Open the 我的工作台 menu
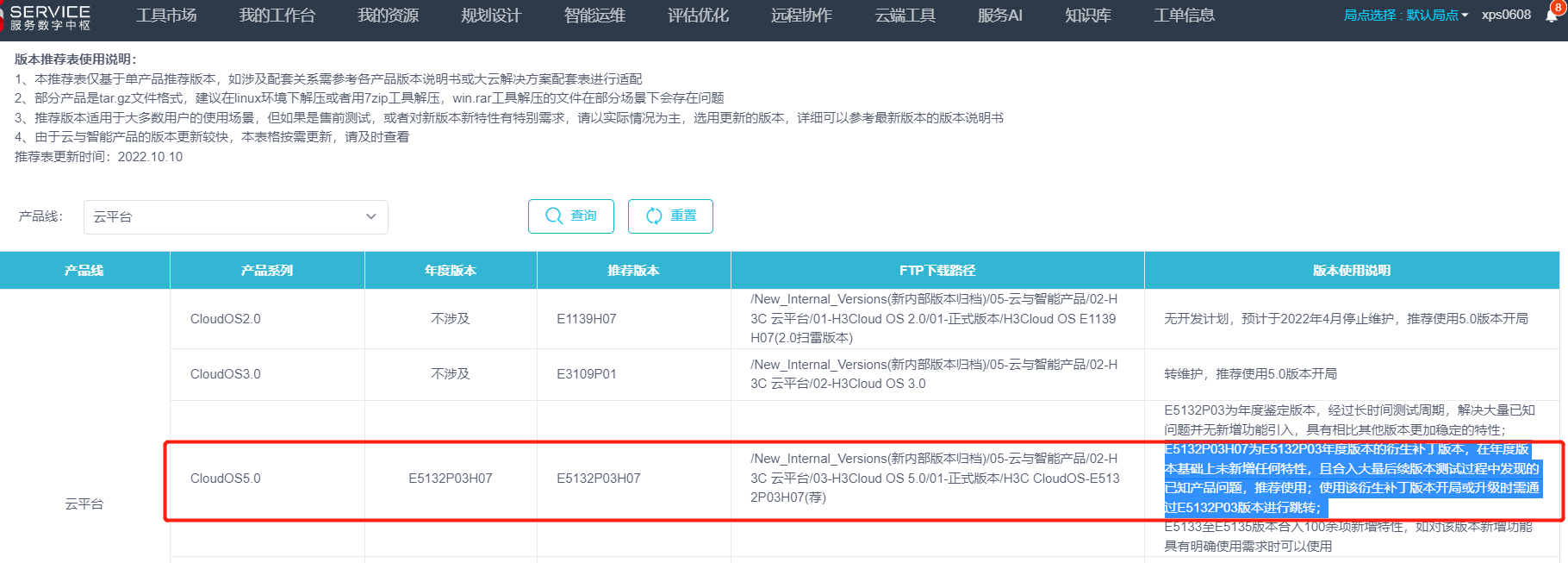The image size is (1568, 563). tap(277, 16)
